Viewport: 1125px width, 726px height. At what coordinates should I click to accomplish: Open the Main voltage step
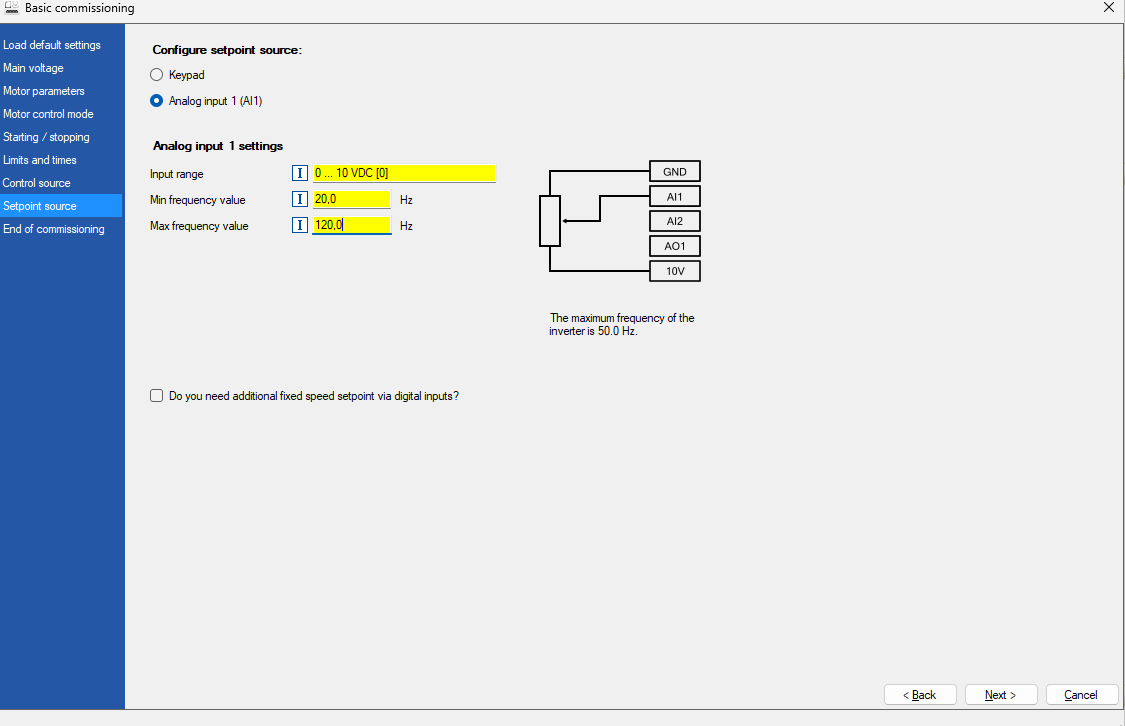(x=61, y=68)
